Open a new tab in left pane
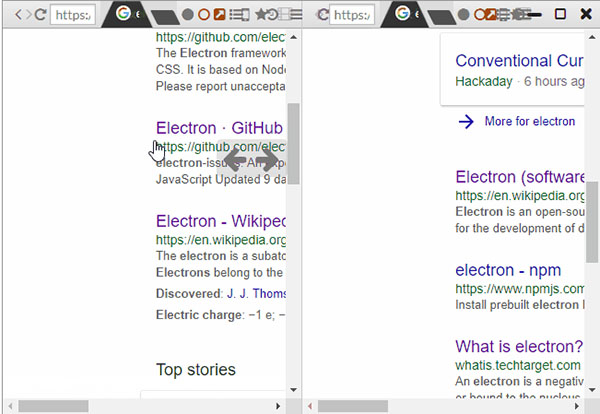The height and width of the screenshot is (414, 600). [165, 18]
